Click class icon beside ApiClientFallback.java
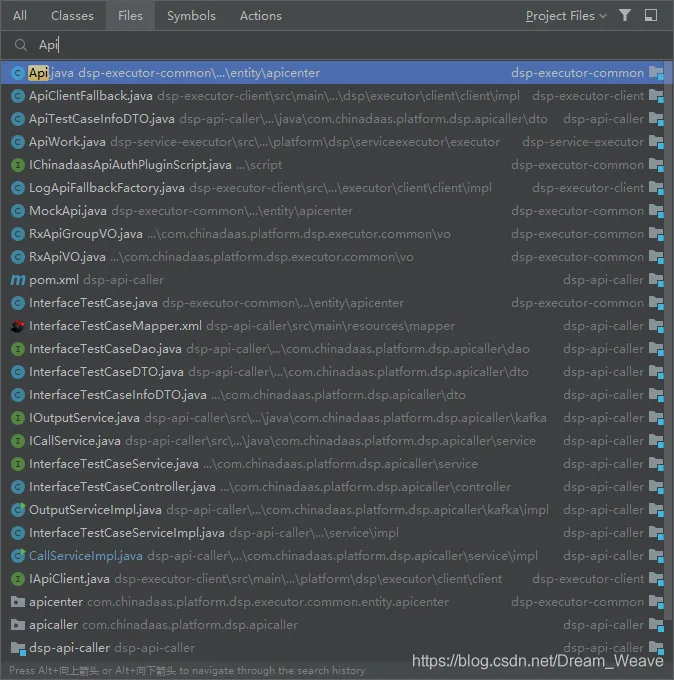This screenshot has width=674, height=680. pyautogui.click(x=17, y=96)
